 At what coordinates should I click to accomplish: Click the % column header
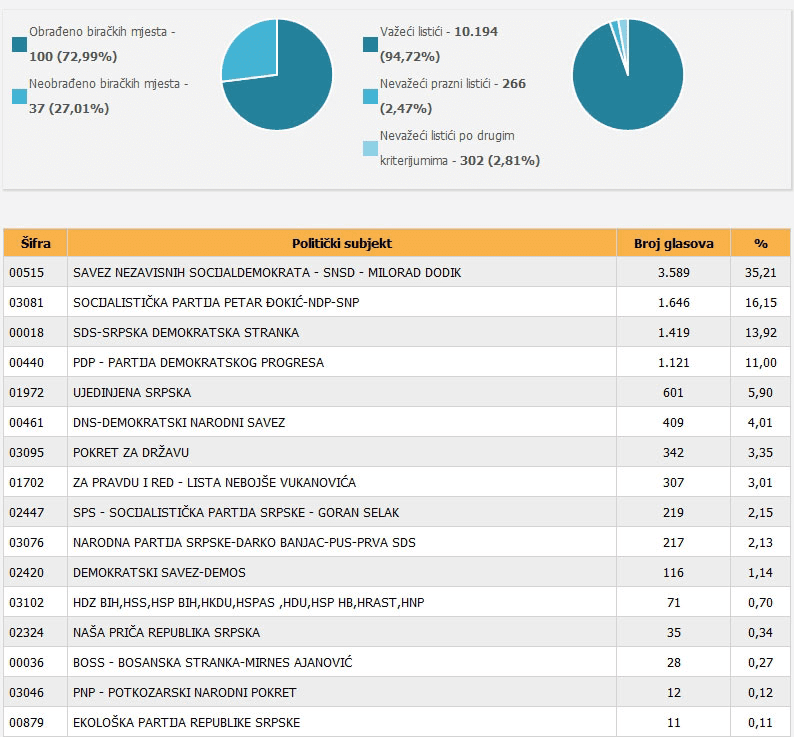coord(761,243)
